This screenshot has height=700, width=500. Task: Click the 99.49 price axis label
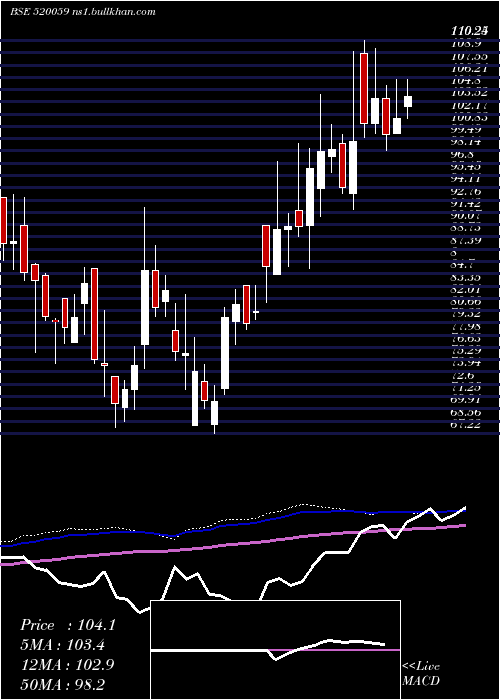click(468, 129)
